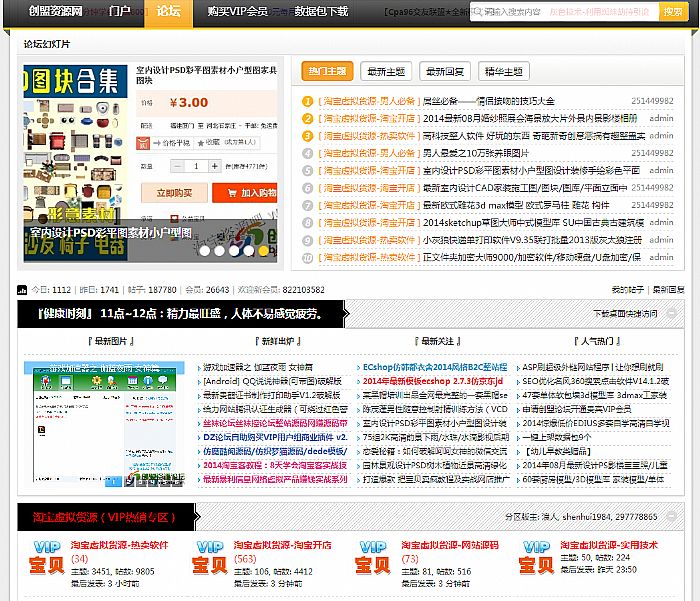Switch to 精华主题 tab

pos(504,71)
